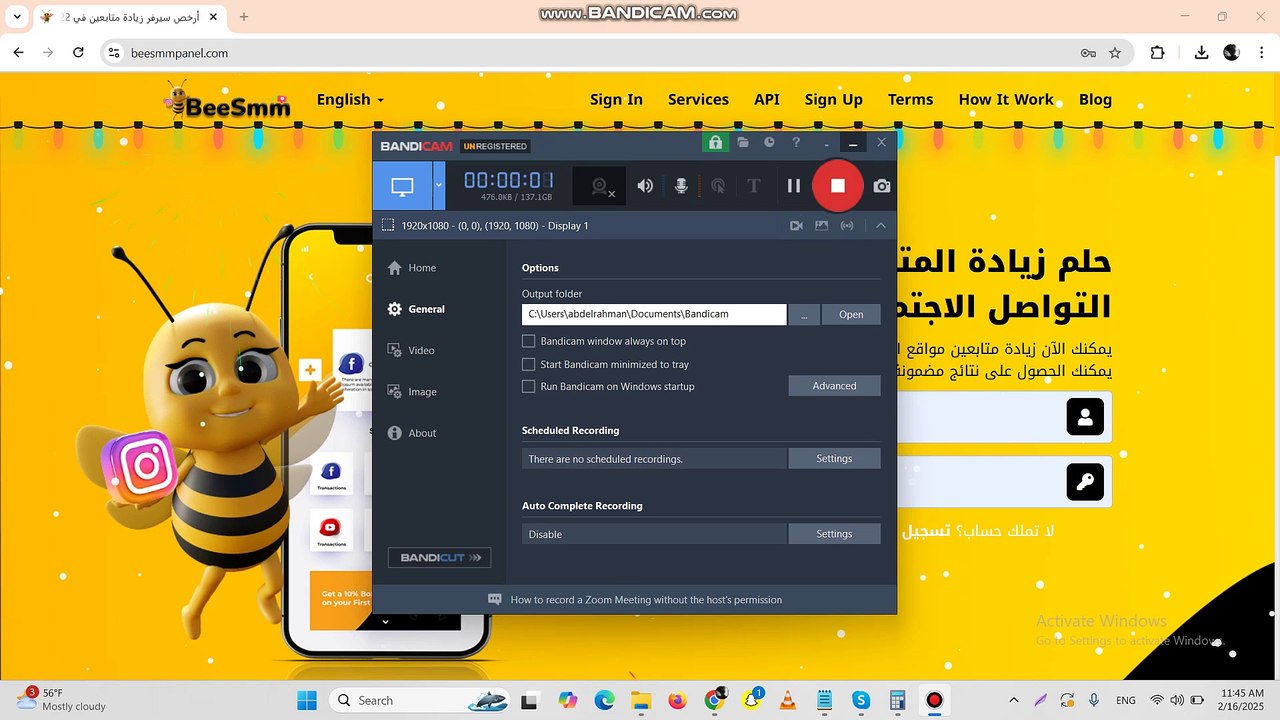
Task: Click the video camera icon on status bar
Action: [796, 226]
